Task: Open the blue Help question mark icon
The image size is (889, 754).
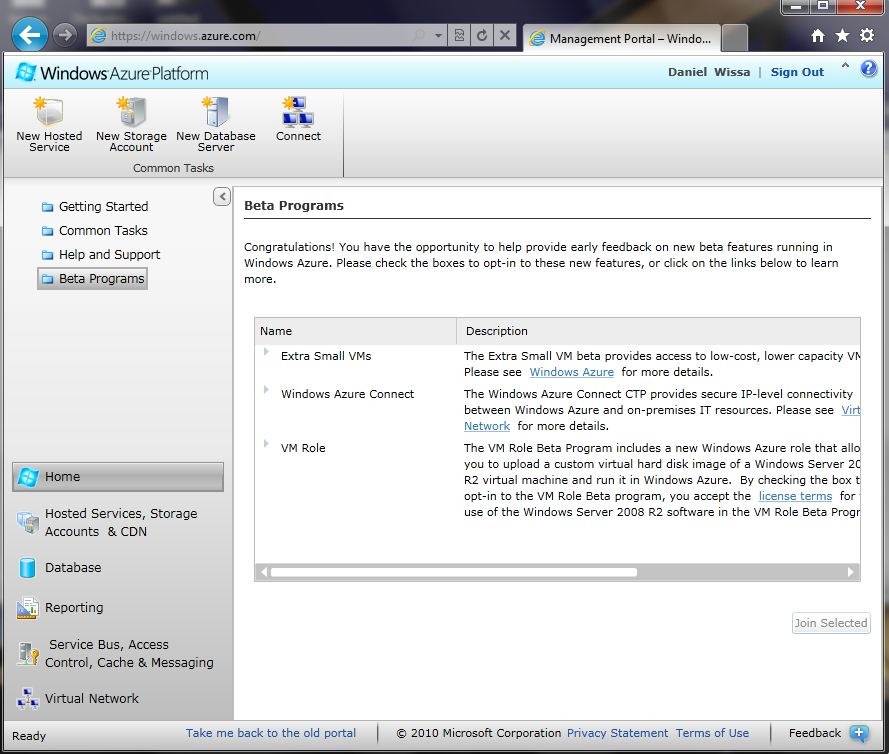Action: coord(869,69)
